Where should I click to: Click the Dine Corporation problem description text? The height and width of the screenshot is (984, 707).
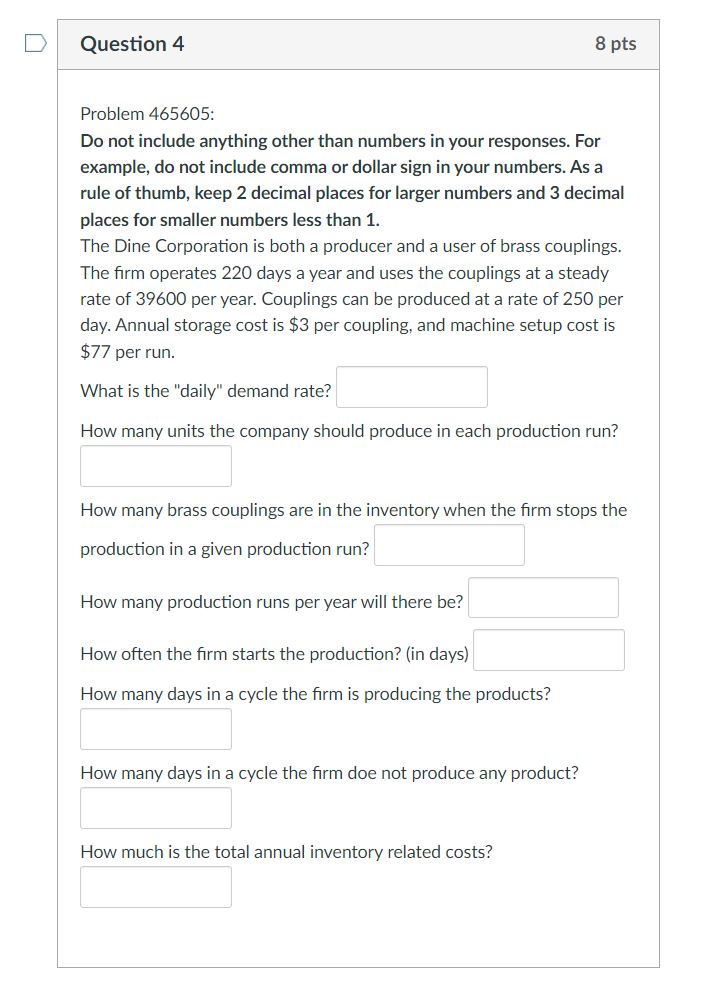pos(350,297)
